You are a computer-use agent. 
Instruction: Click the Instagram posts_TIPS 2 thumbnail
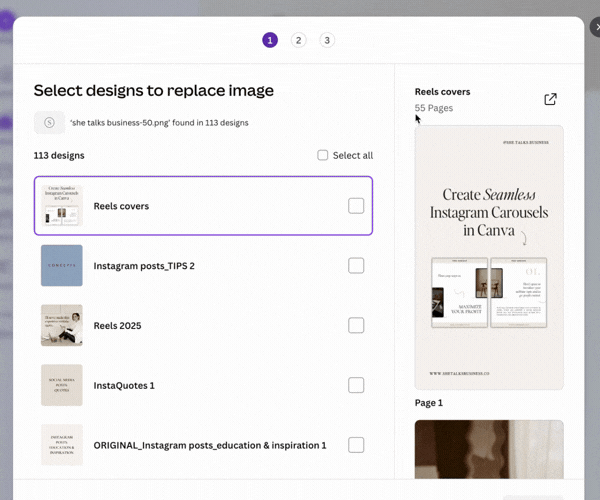pos(62,266)
